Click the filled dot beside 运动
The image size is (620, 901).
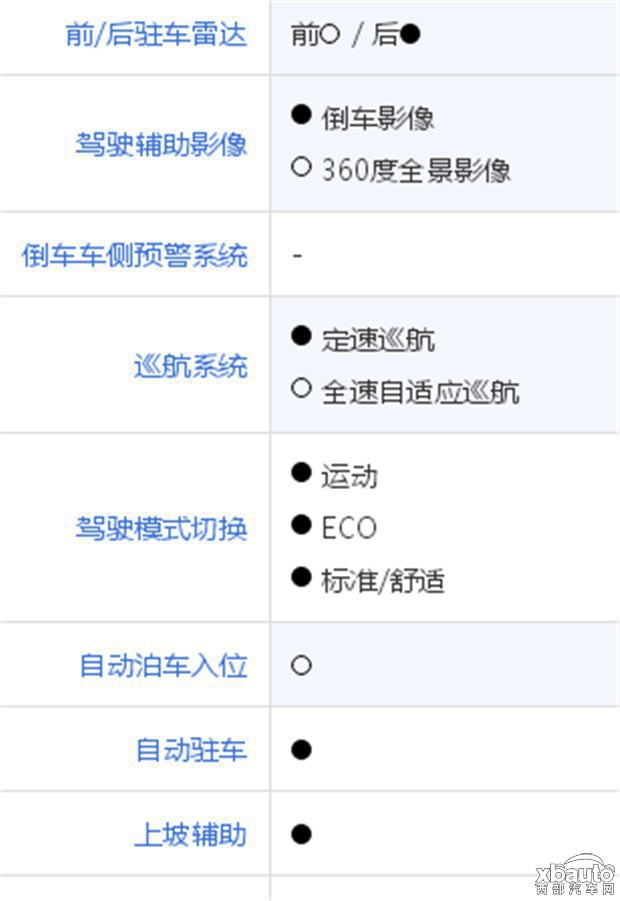(301, 472)
